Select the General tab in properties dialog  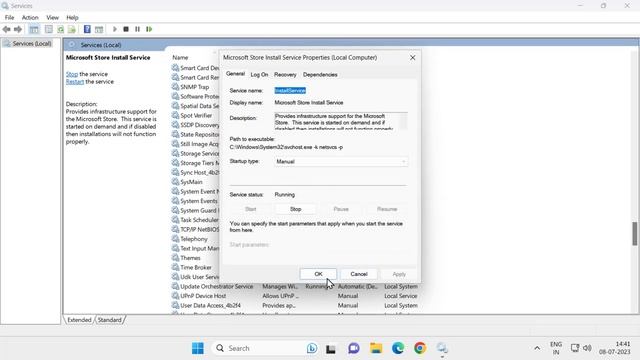(236, 74)
